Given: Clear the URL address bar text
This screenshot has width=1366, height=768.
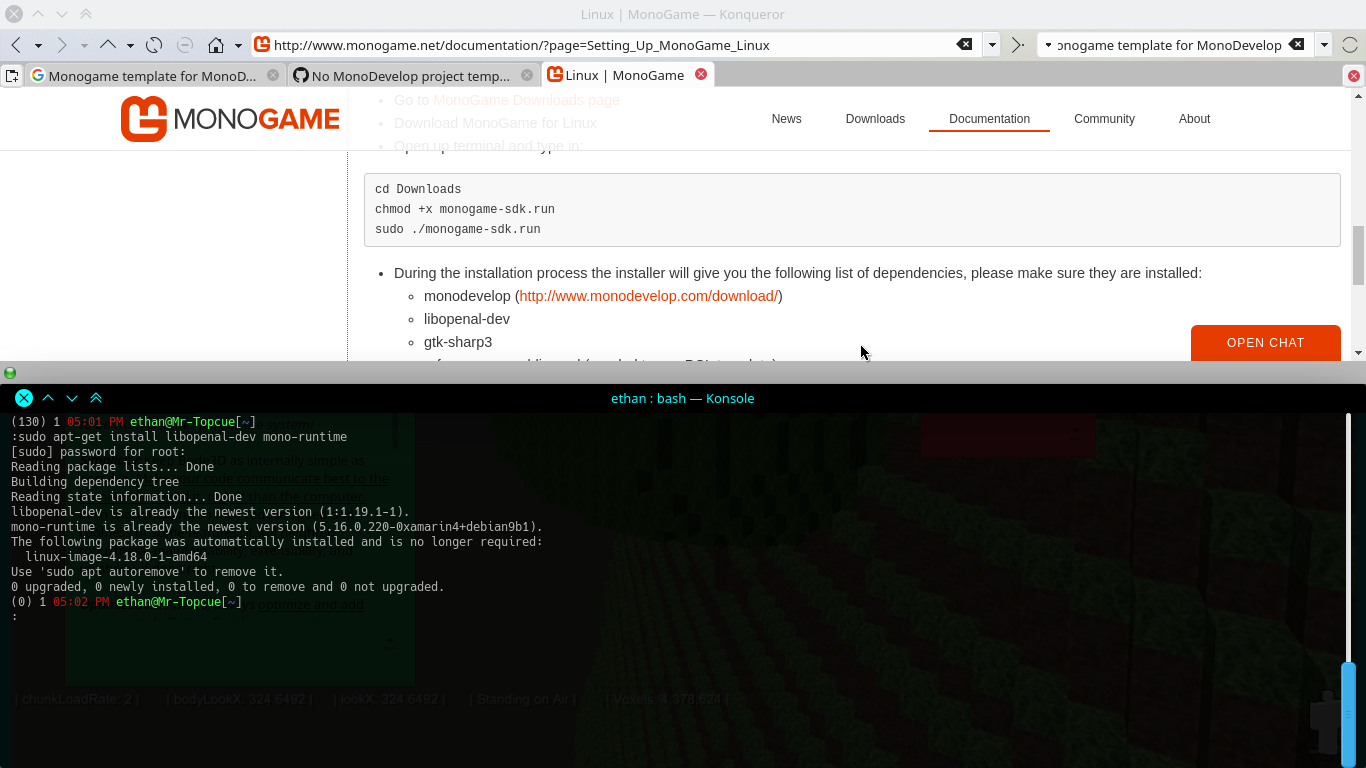Looking at the screenshot, I should 964,45.
